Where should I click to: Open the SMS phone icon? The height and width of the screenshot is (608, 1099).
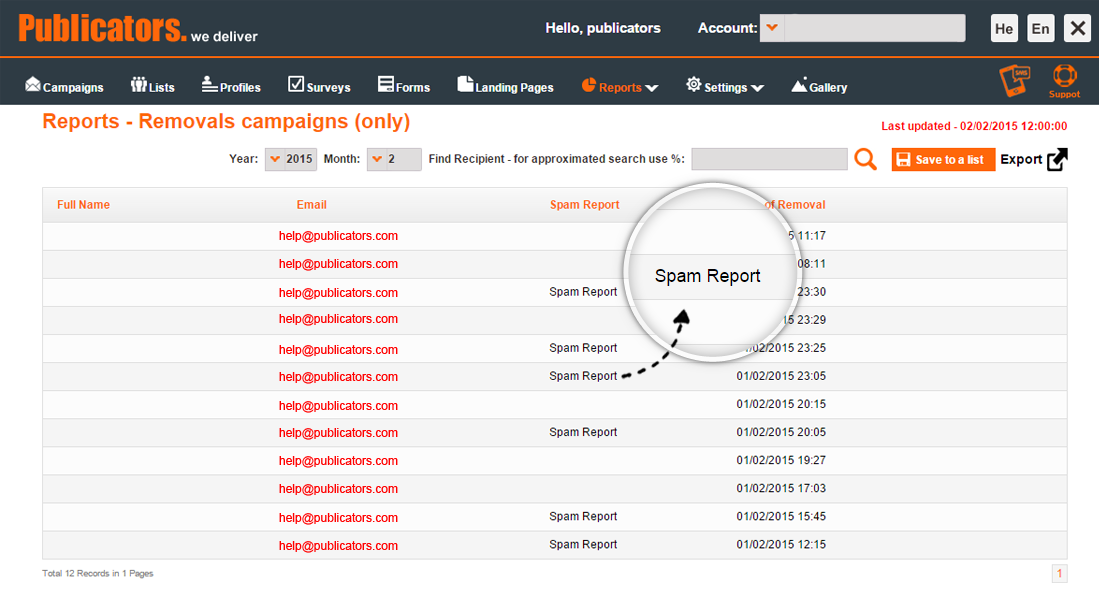coord(1015,80)
